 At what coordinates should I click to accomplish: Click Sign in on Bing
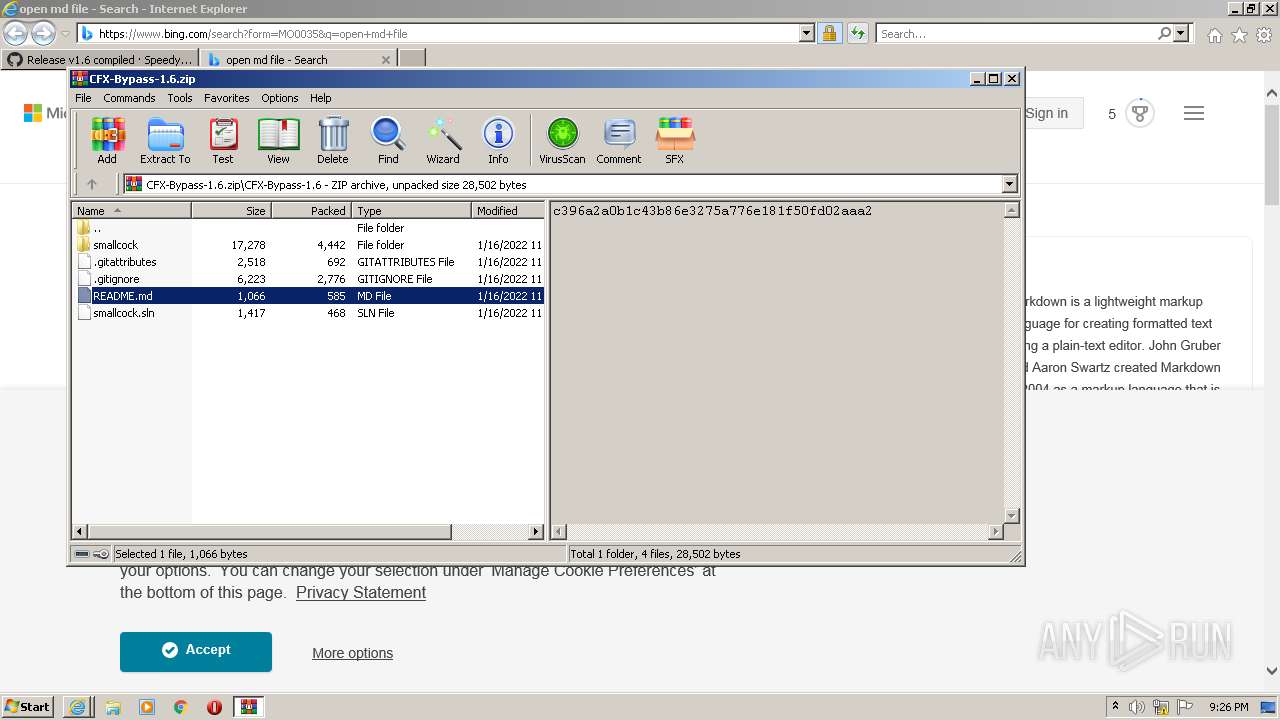tap(1046, 113)
